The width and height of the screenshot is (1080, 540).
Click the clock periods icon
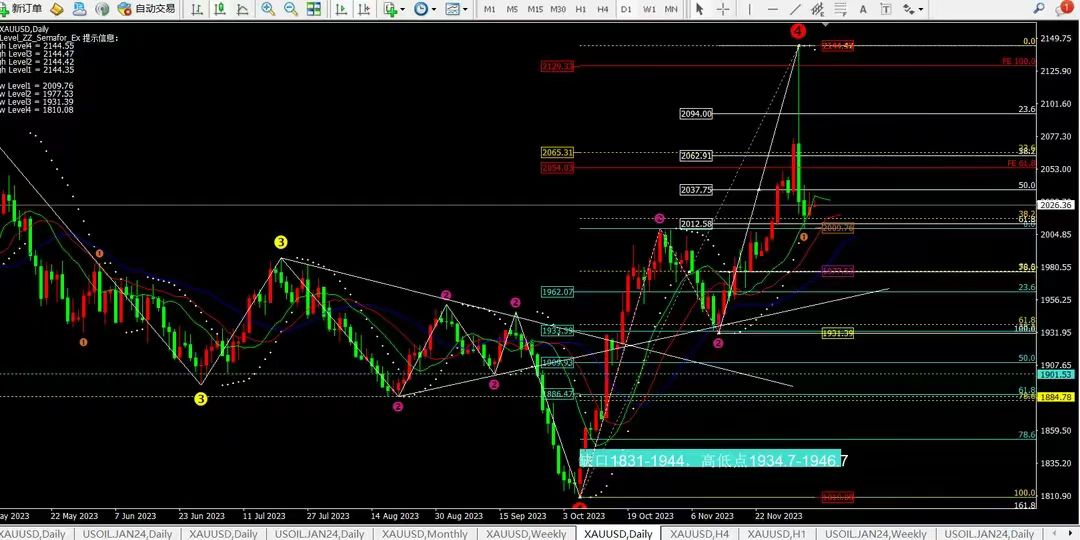click(x=420, y=9)
